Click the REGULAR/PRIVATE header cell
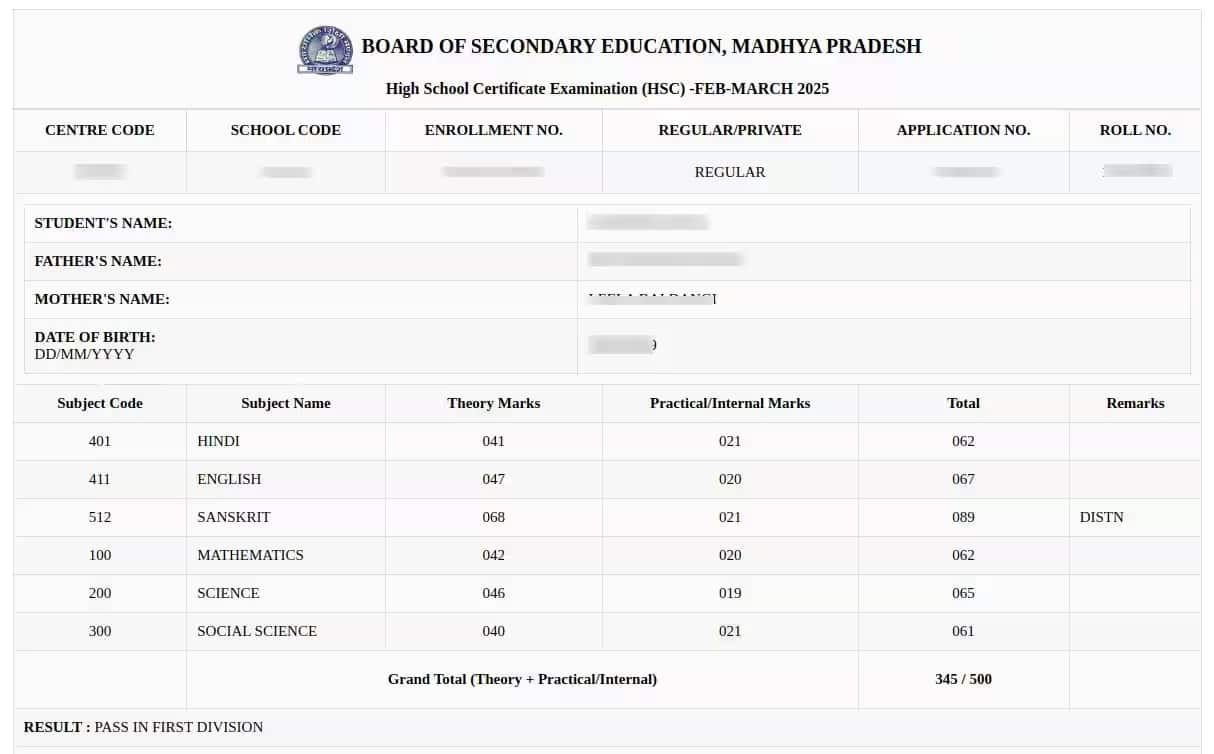Screen dimensions: 1214x754 click(x=730, y=130)
